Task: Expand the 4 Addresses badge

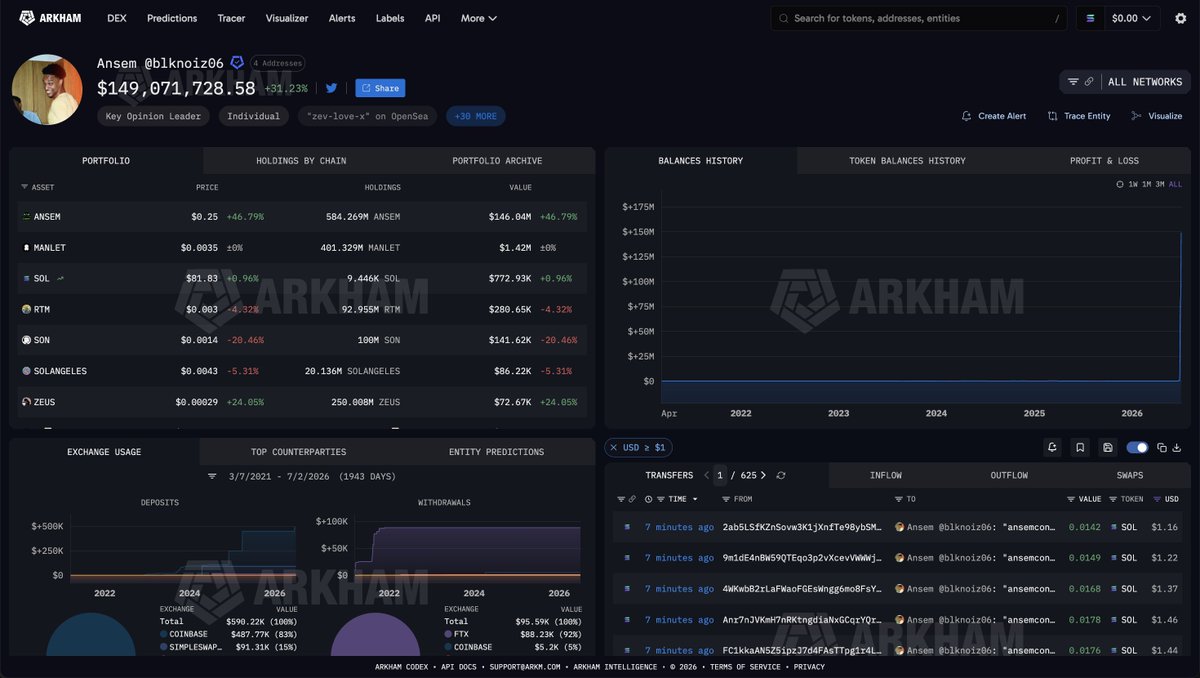Action: 278,63
